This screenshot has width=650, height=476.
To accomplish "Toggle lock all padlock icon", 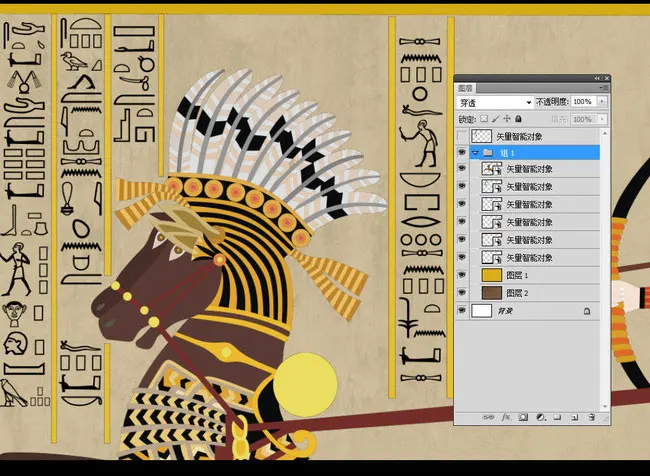I will [x=518, y=119].
